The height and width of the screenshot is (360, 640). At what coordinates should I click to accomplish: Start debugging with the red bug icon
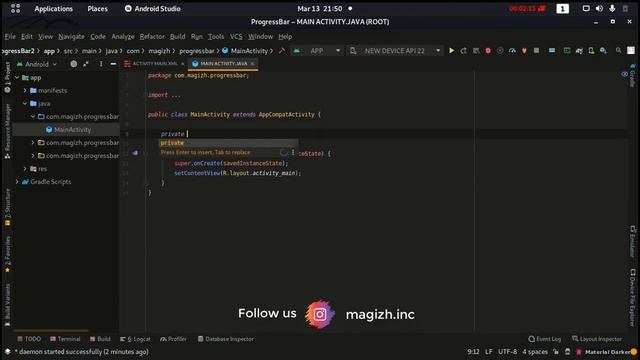point(488,51)
